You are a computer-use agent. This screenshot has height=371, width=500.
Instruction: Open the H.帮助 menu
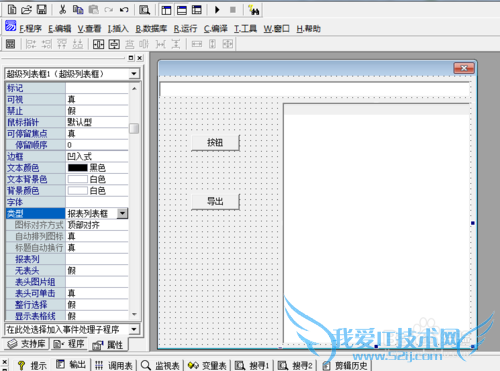coord(308,29)
